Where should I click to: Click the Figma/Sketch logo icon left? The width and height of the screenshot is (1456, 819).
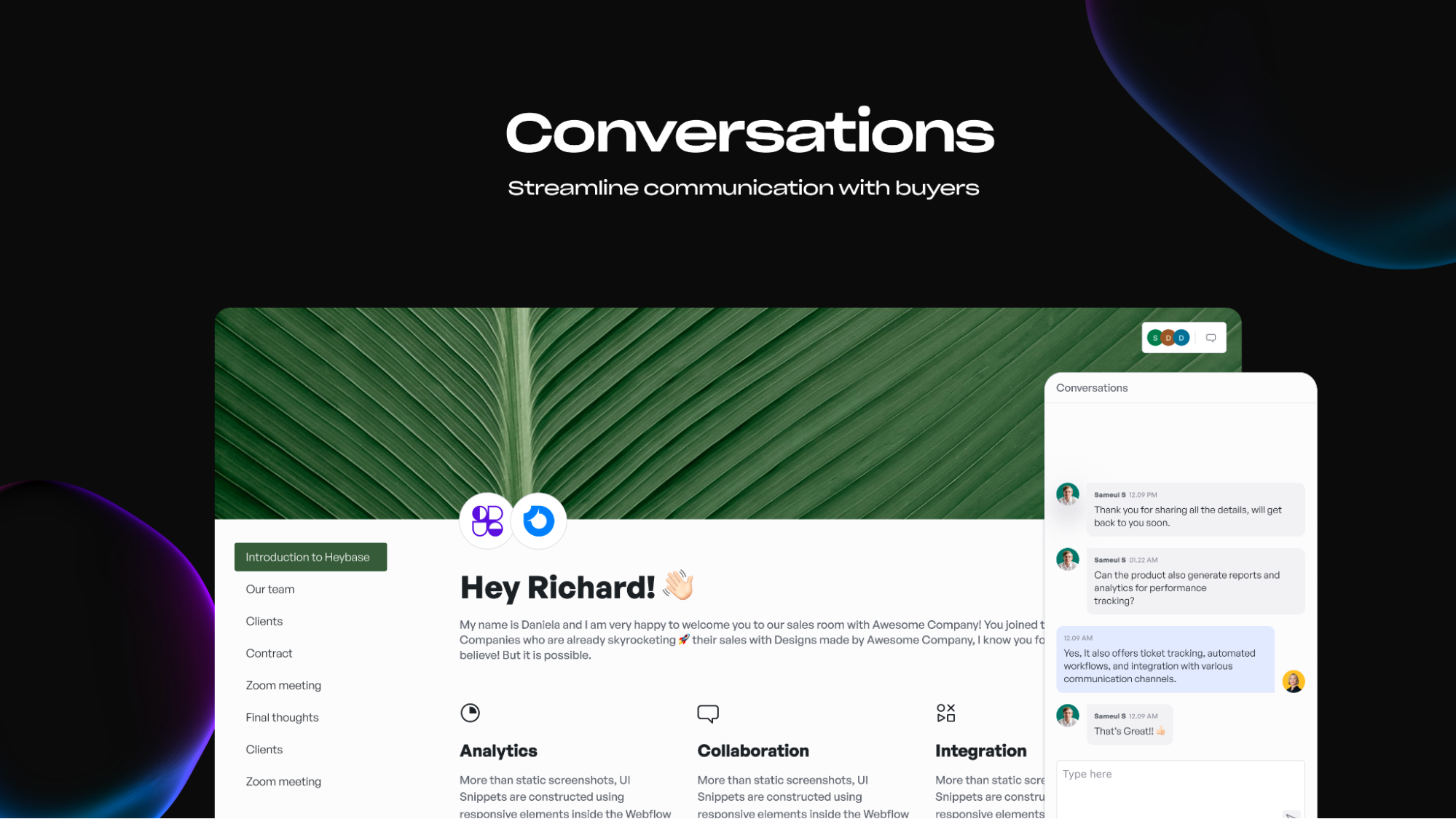click(486, 520)
